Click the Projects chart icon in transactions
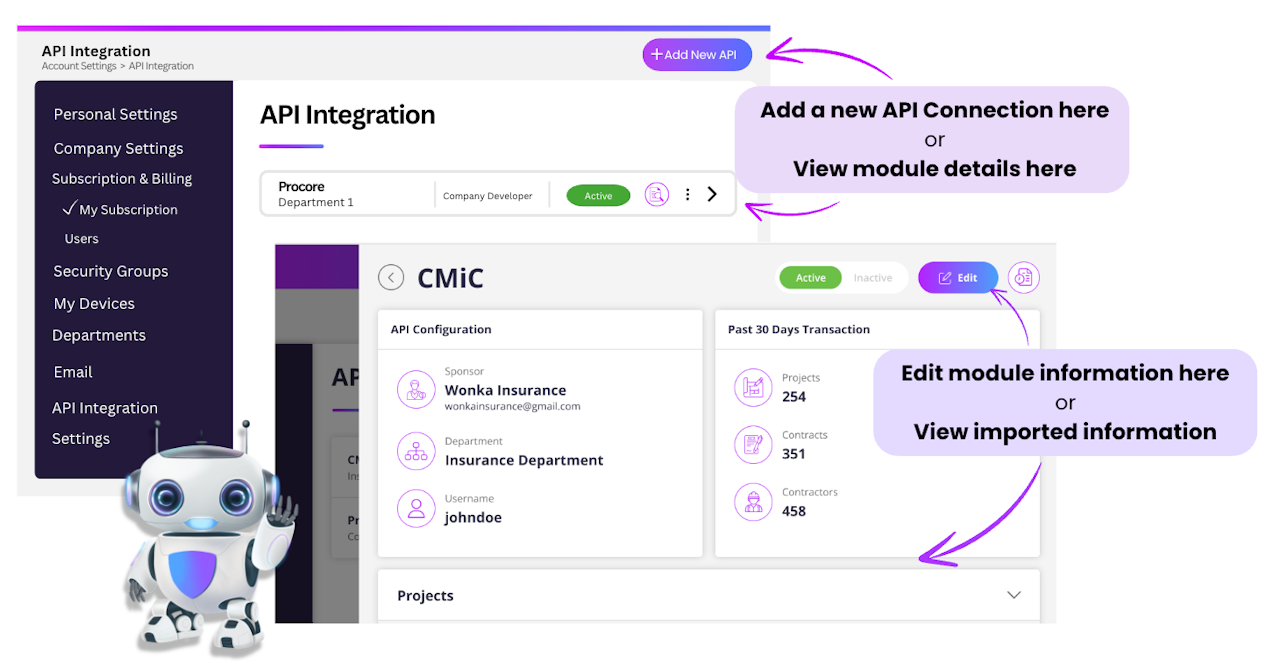Screen dimensions: 1280x670 click(753, 387)
